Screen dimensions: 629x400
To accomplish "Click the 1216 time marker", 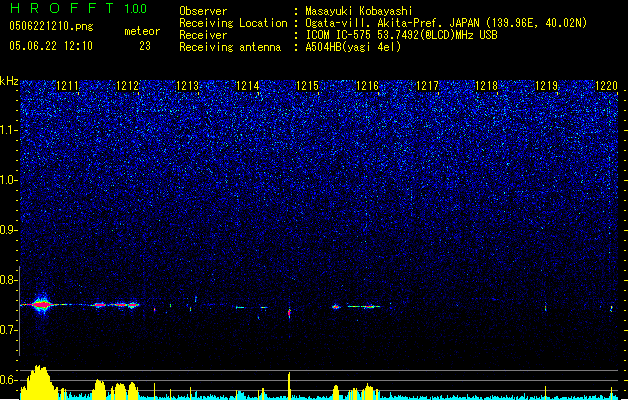I will [x=367, y=86].
